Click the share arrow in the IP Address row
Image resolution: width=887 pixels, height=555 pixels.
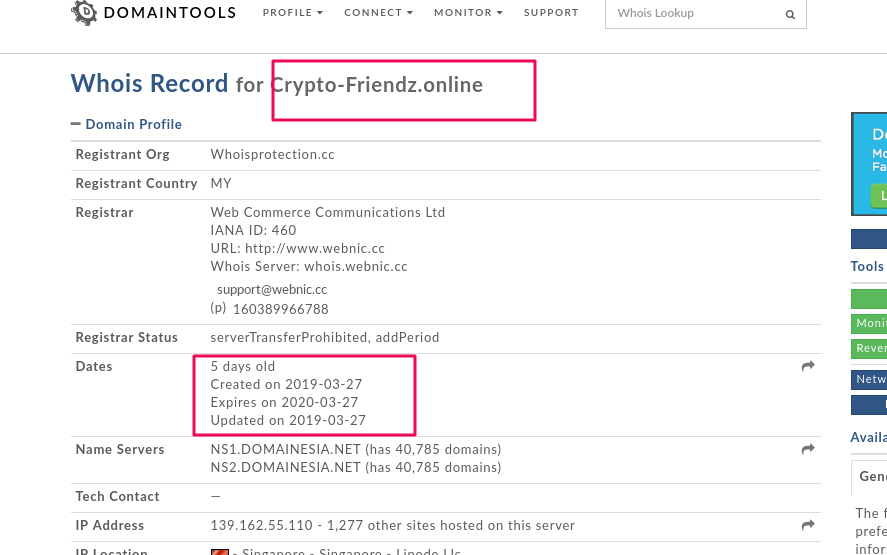(808, 526)
